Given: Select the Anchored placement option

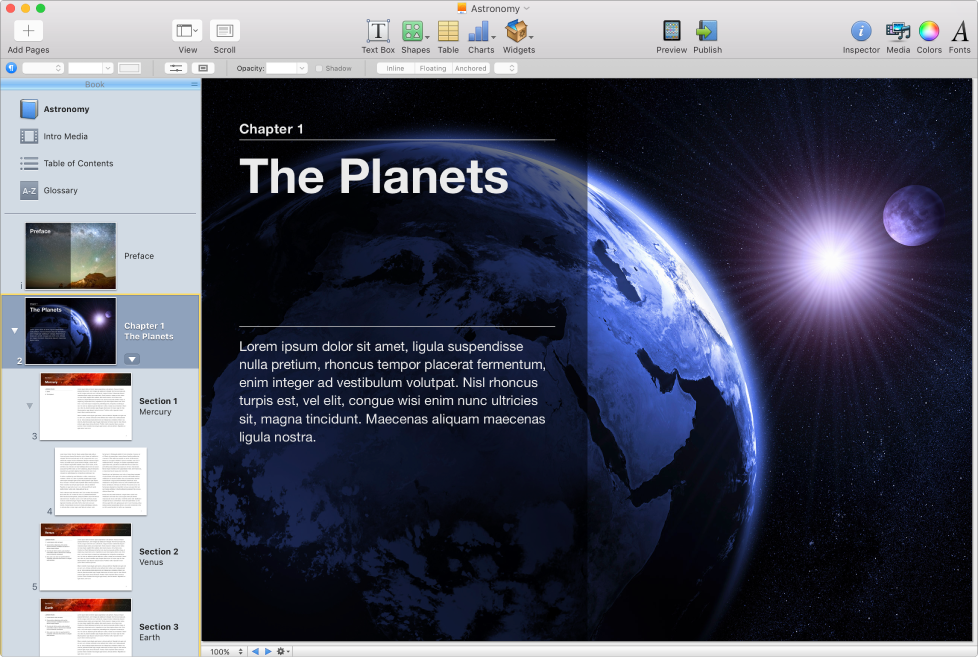Looking at the screenshot, I should [470, 69].
